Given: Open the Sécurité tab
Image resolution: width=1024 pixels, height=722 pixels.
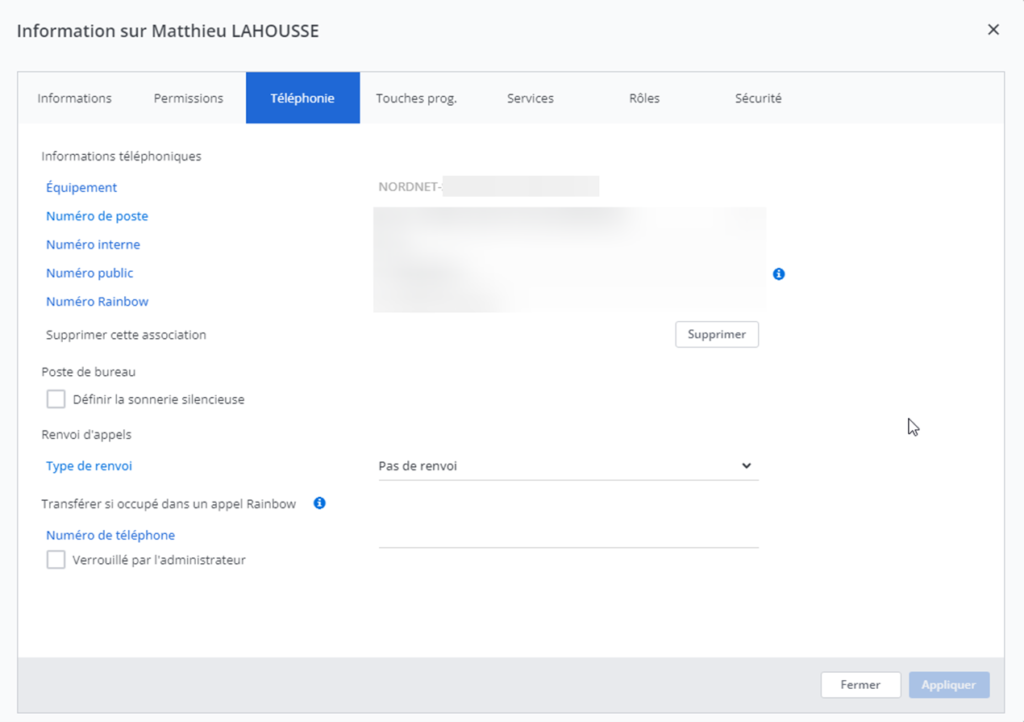Looking at the screenshot, I should [x=758, y=98].
